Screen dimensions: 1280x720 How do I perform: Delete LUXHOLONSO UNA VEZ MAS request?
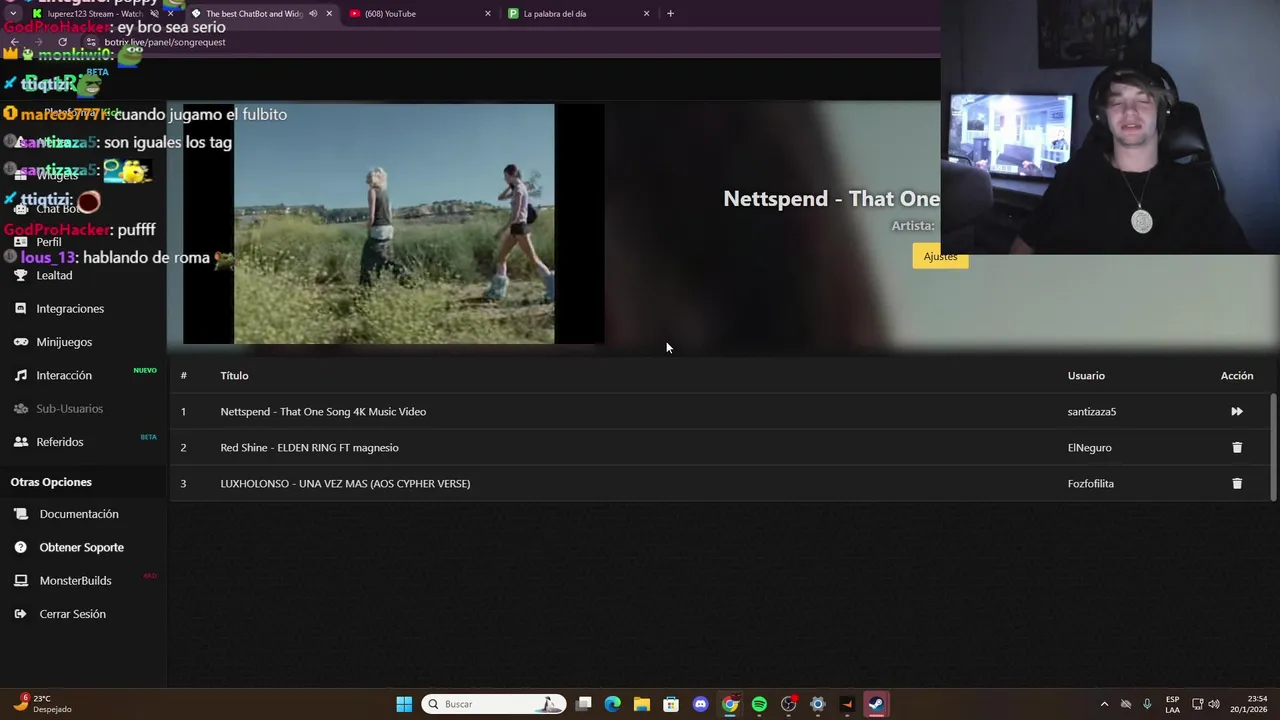click(1237, 483)
